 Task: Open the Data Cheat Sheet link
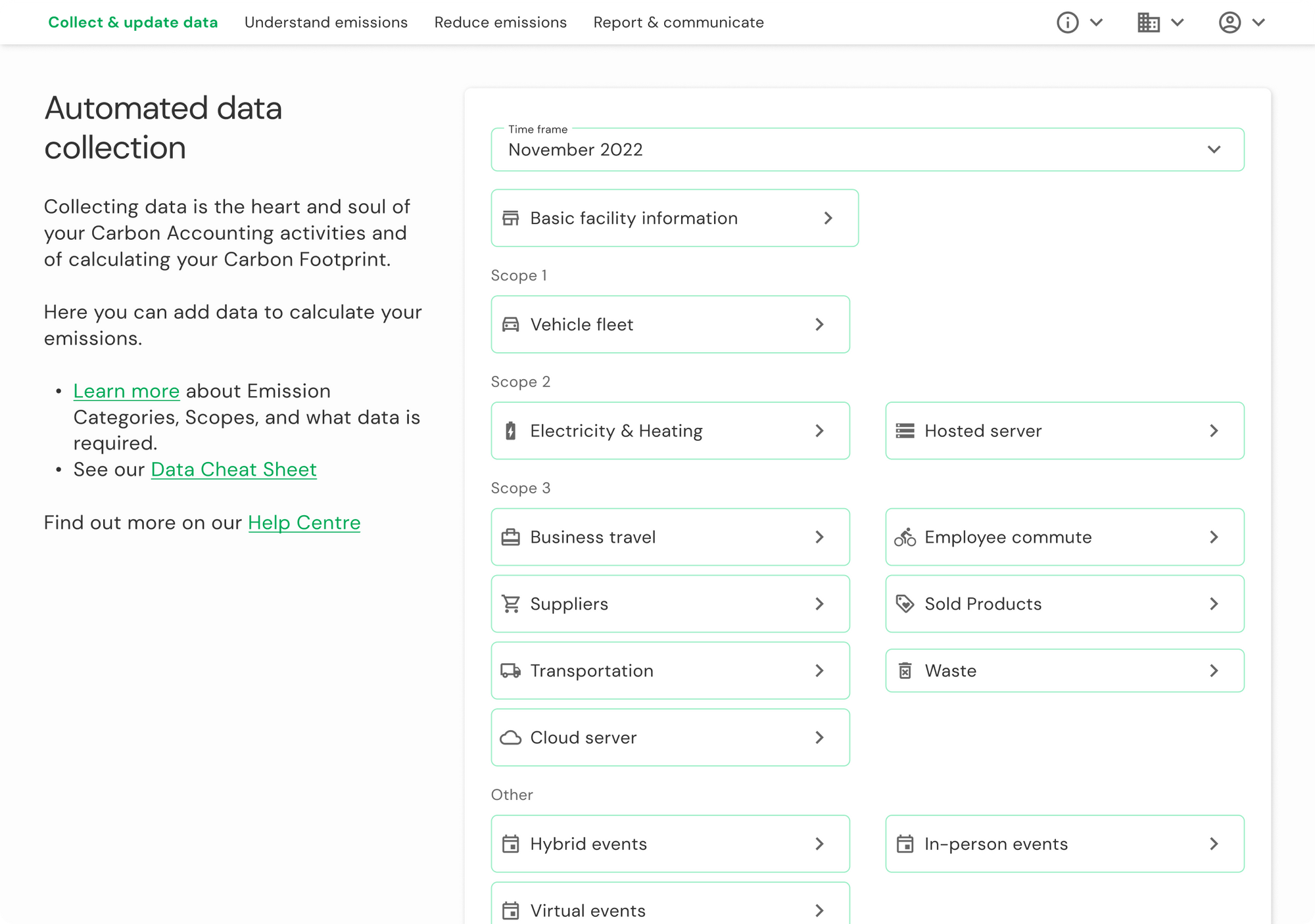233,469
